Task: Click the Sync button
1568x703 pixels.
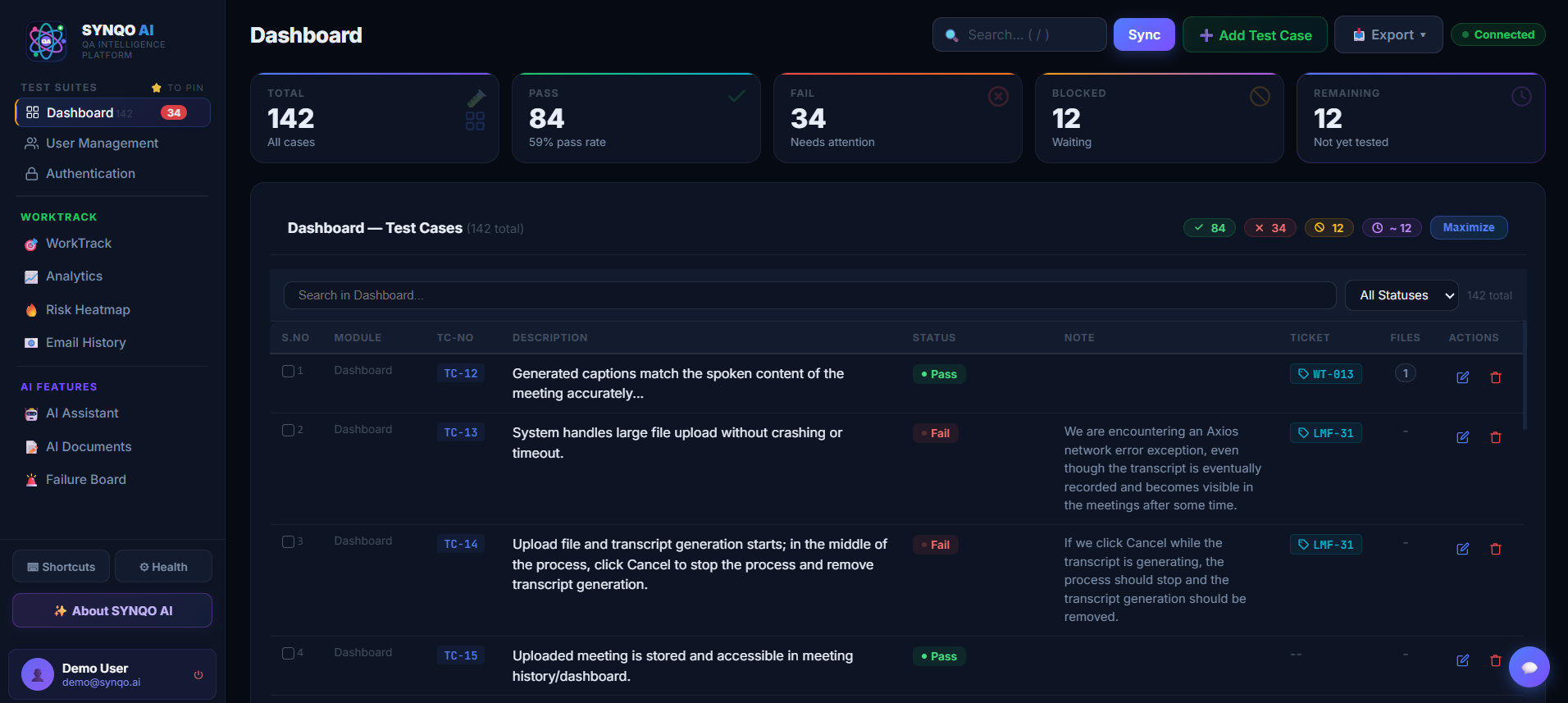Action: [1144, 34]
